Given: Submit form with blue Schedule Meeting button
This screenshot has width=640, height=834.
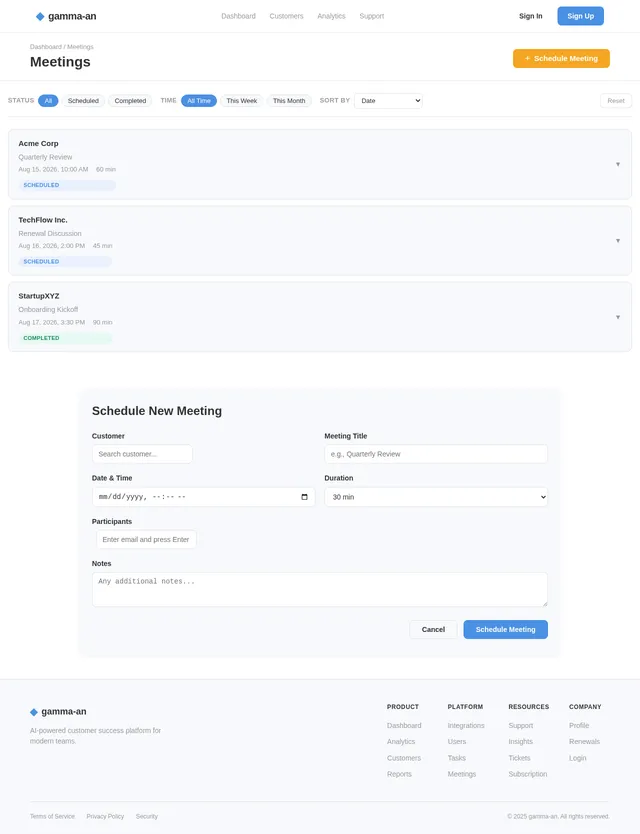Looking at the screenshot, I should click(505, 629).
